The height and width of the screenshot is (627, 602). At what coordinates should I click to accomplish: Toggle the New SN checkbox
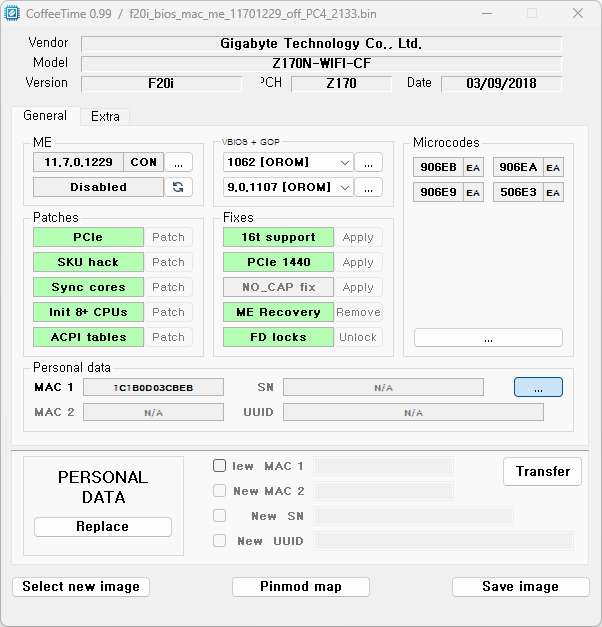click(219, 516)
